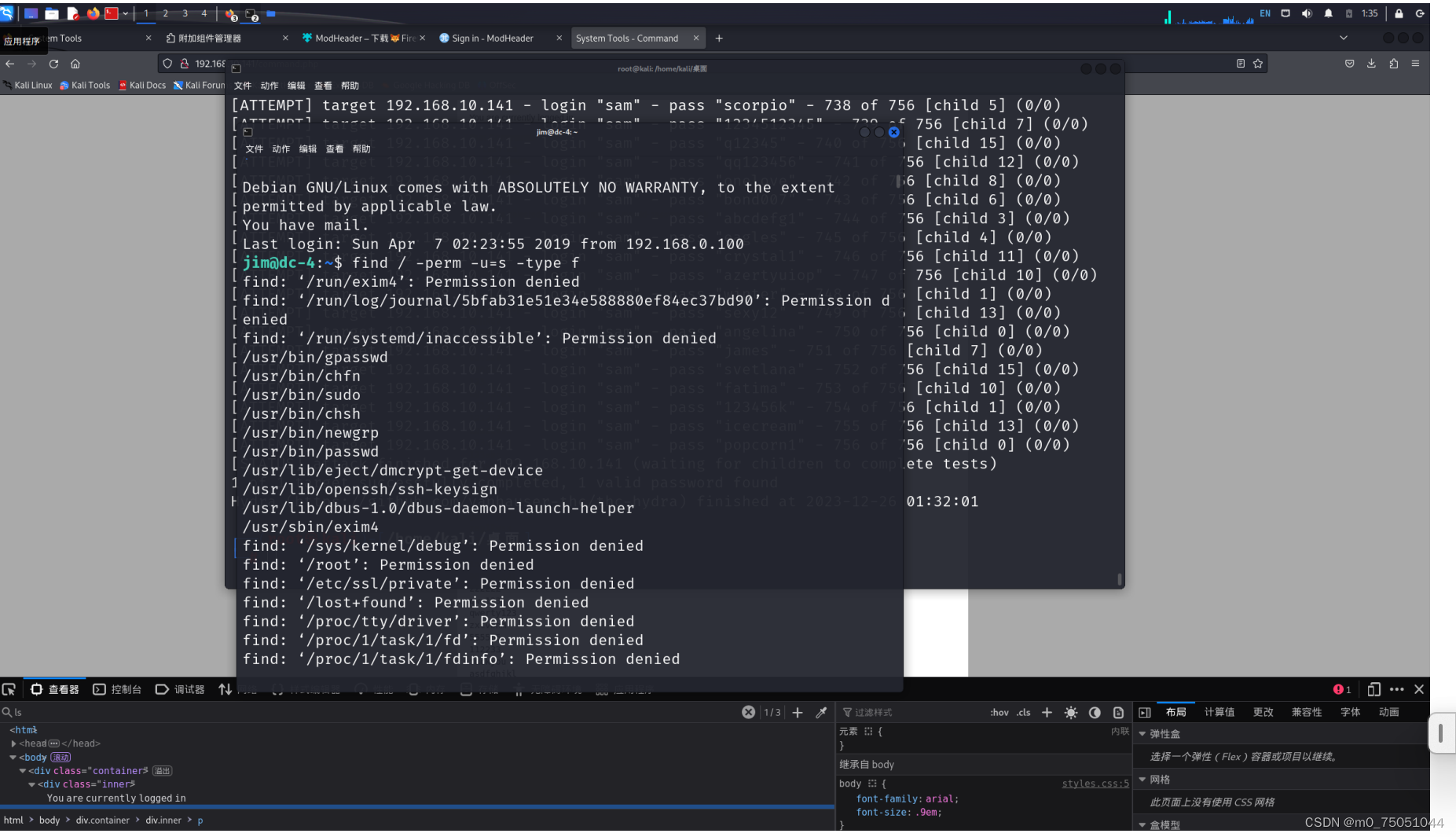Launch Firefox from the top panel
The width and height of the screenshot is (1456, 837).
tap(94, 13)
